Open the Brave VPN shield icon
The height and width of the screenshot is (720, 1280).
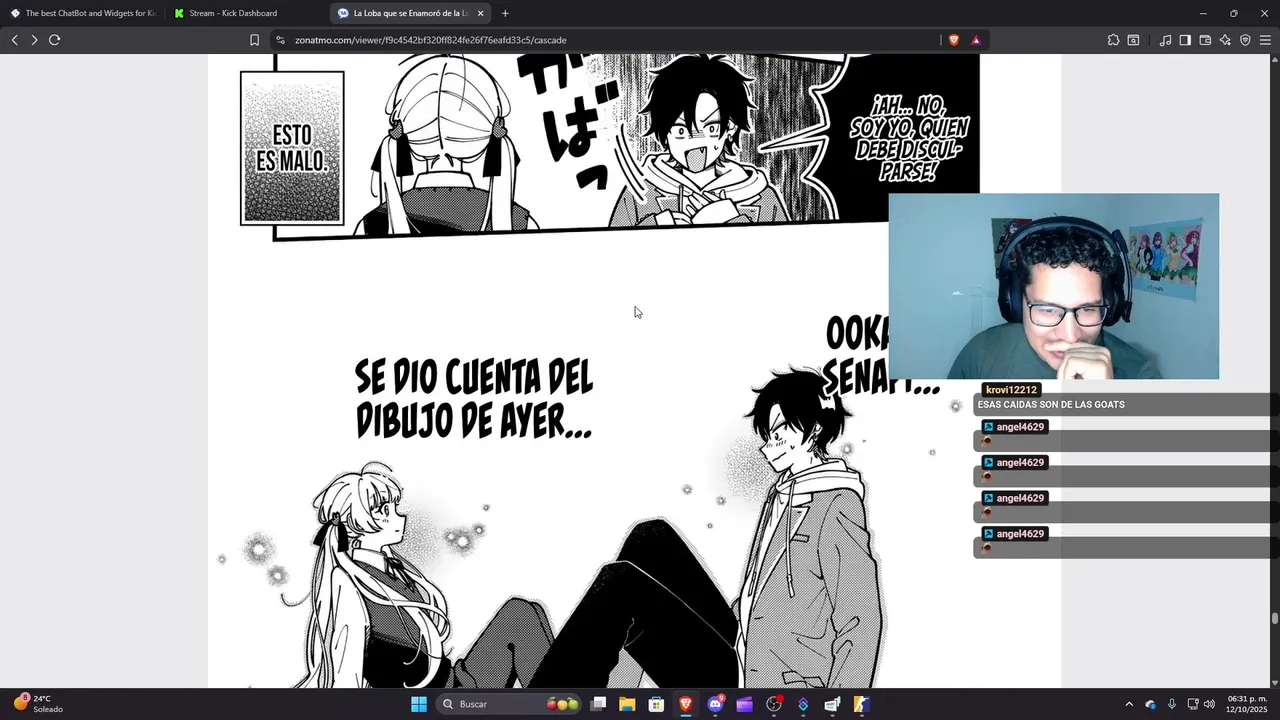tap(1245, 40)
